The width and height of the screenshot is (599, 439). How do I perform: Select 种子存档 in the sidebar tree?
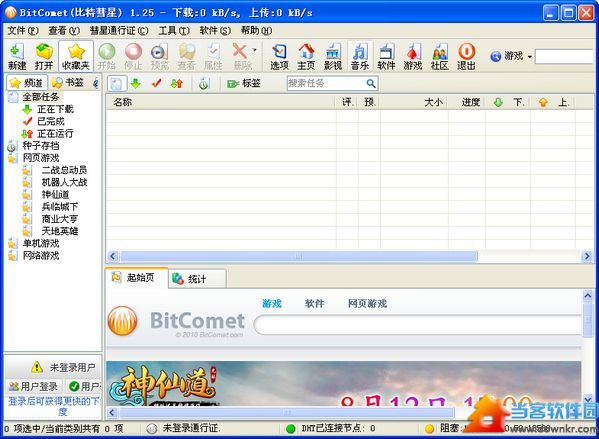click(40, 146)
